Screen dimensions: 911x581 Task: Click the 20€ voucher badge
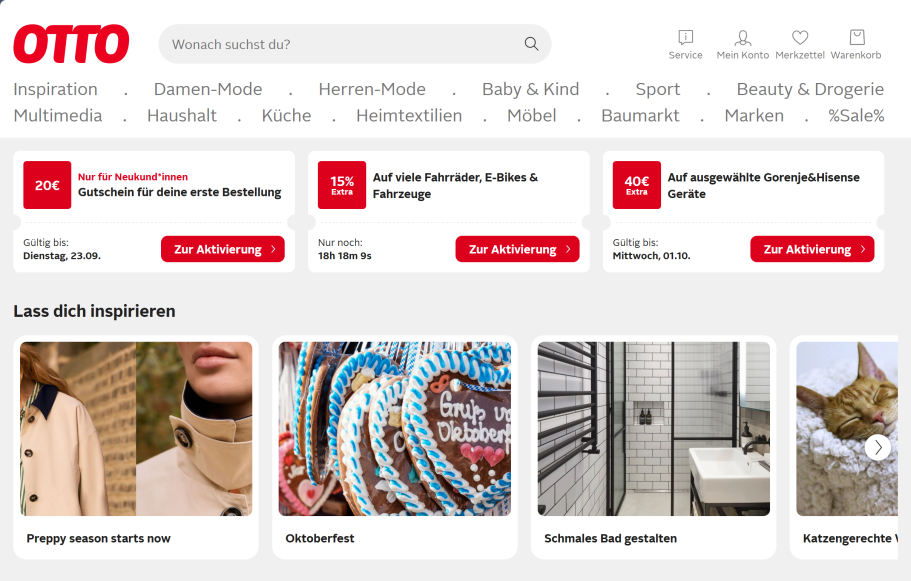point(47,185)
